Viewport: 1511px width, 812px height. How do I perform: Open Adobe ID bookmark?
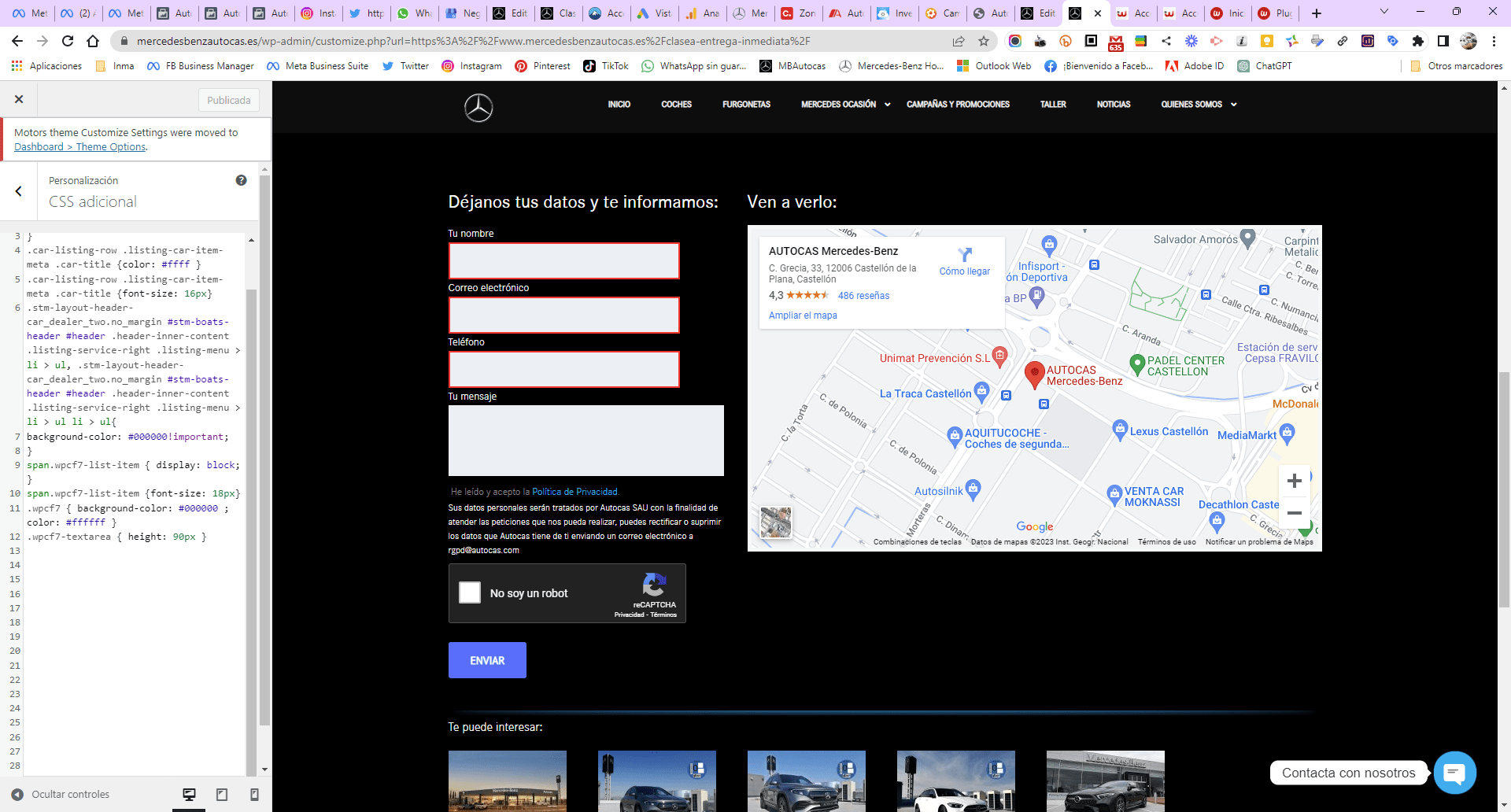[1195, 66]
